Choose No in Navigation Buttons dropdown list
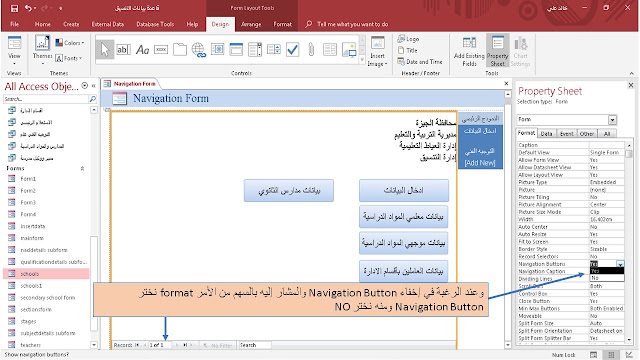The height and width of the screenshot is (360, 640). pos(607,278)
